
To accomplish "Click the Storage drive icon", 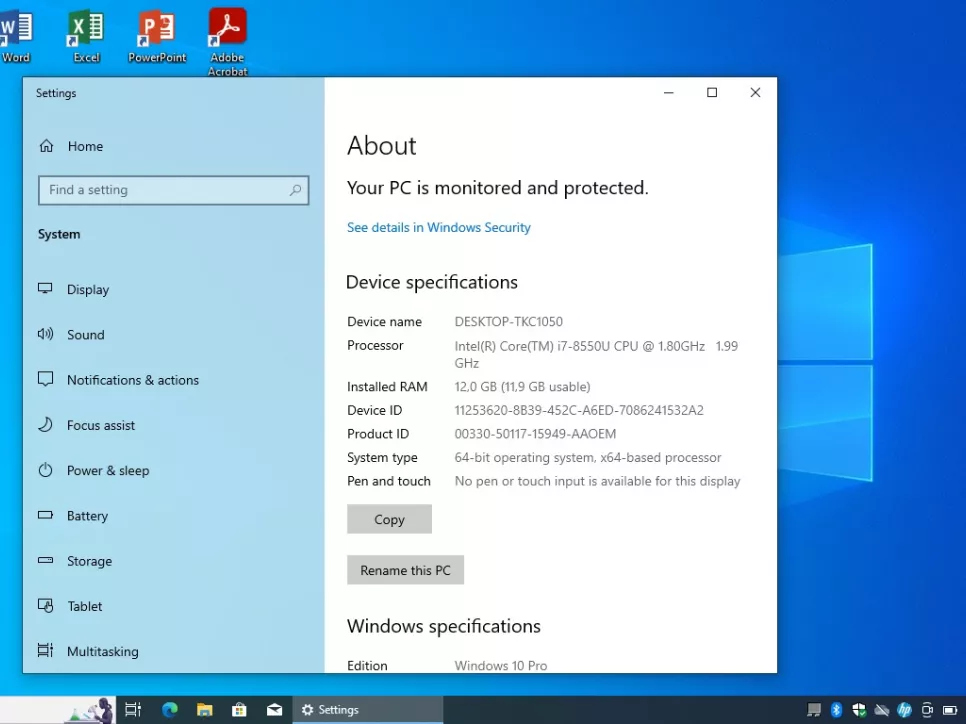I will click(x=45, y=560).
